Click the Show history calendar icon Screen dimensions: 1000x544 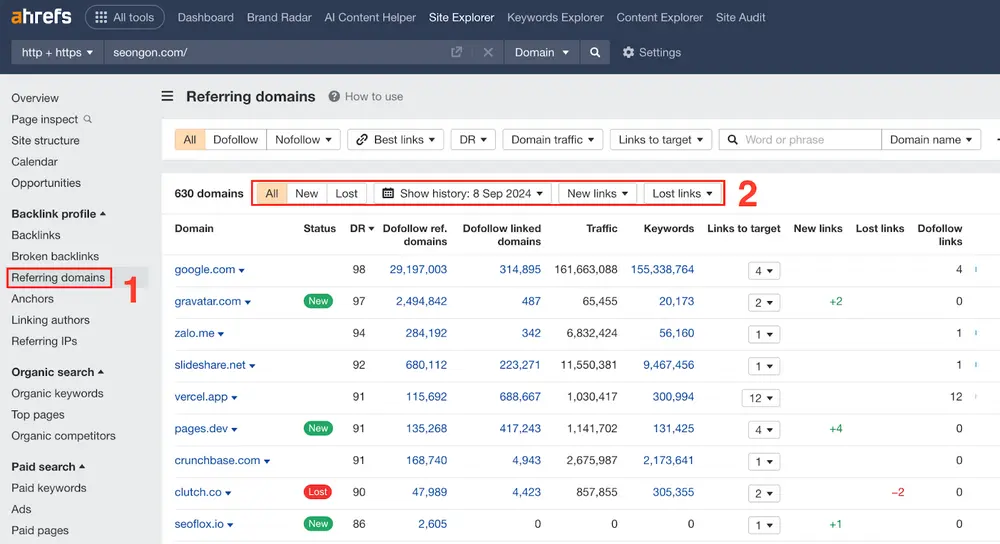388,193
